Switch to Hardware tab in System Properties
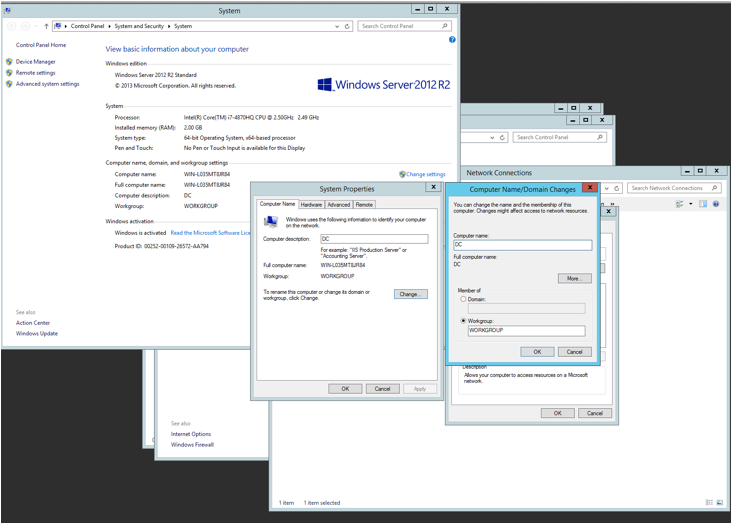732x524 pixels. pyautogui.click(x=311, y=205)
